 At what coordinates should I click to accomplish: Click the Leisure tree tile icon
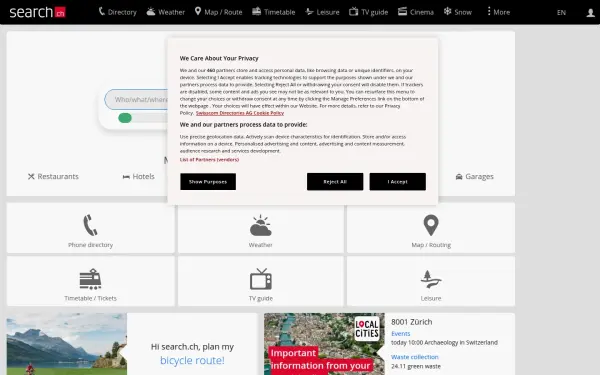(x=431, y=279)
